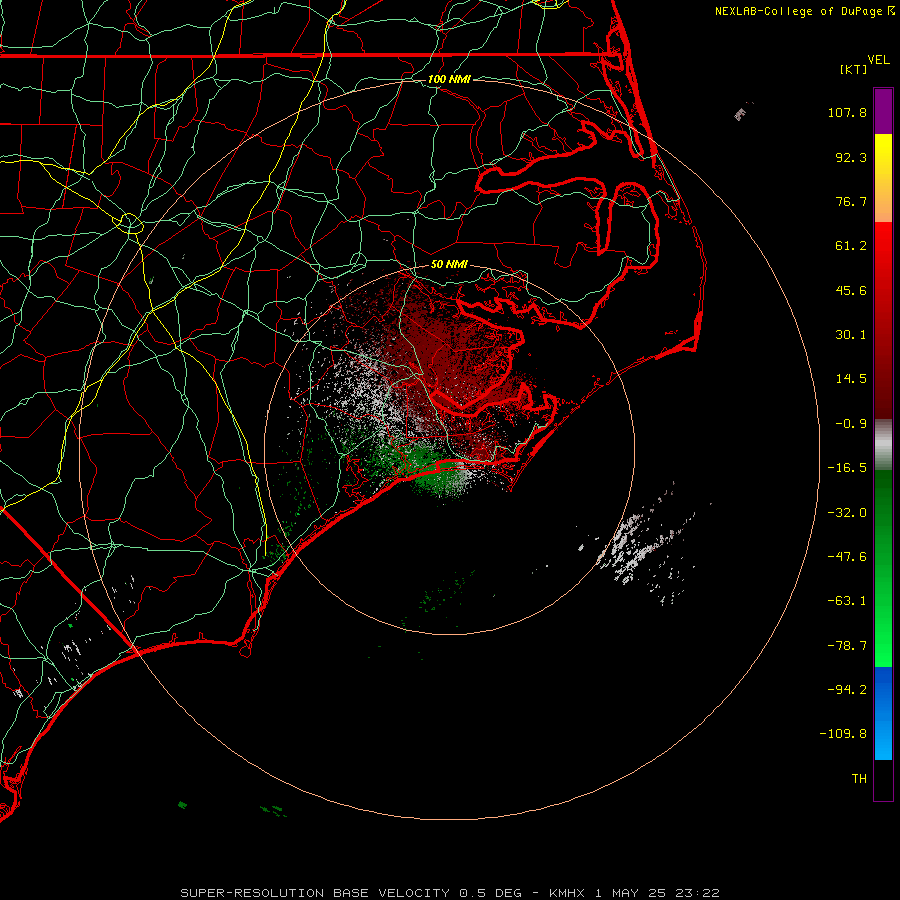900x900 pixels.
Task: Click the 50 NMI range ring label
Action: click(449, 264)
